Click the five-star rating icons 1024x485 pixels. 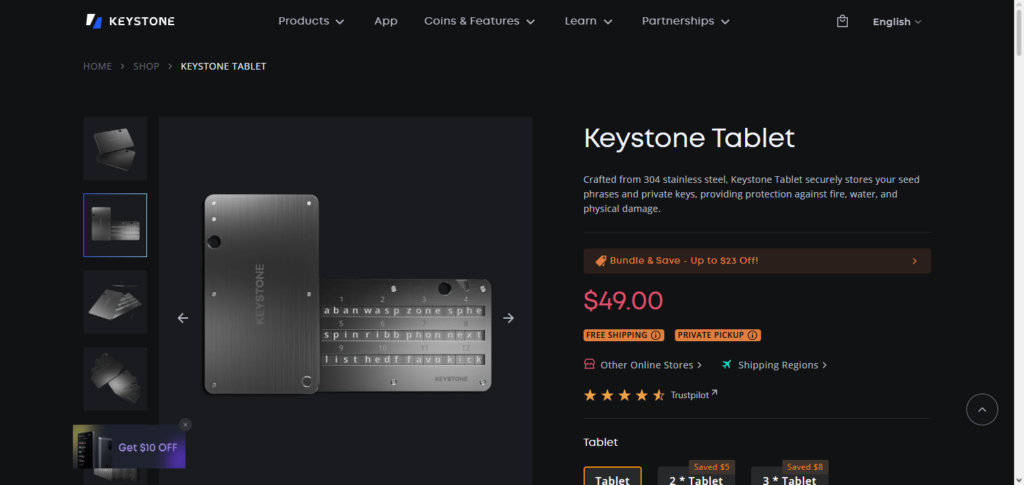(624, 395)
